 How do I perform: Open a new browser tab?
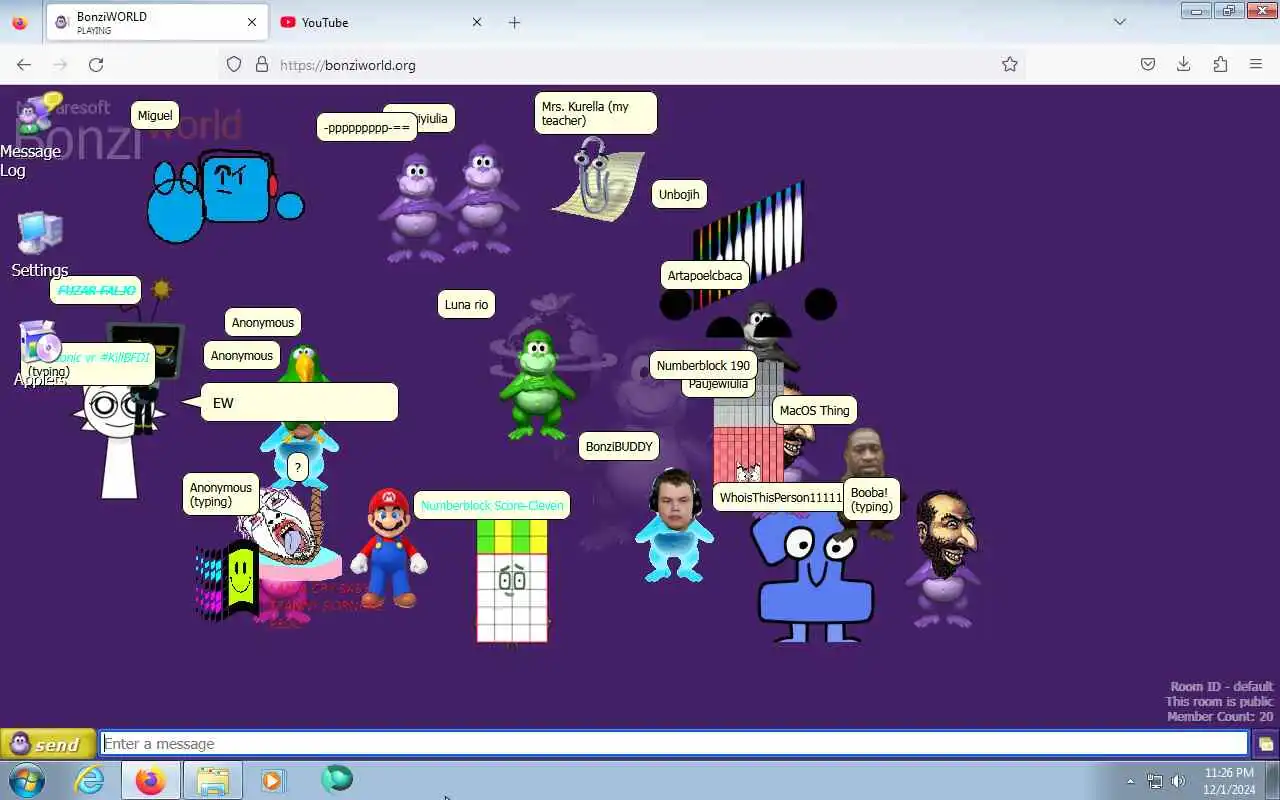pos(514,22)
